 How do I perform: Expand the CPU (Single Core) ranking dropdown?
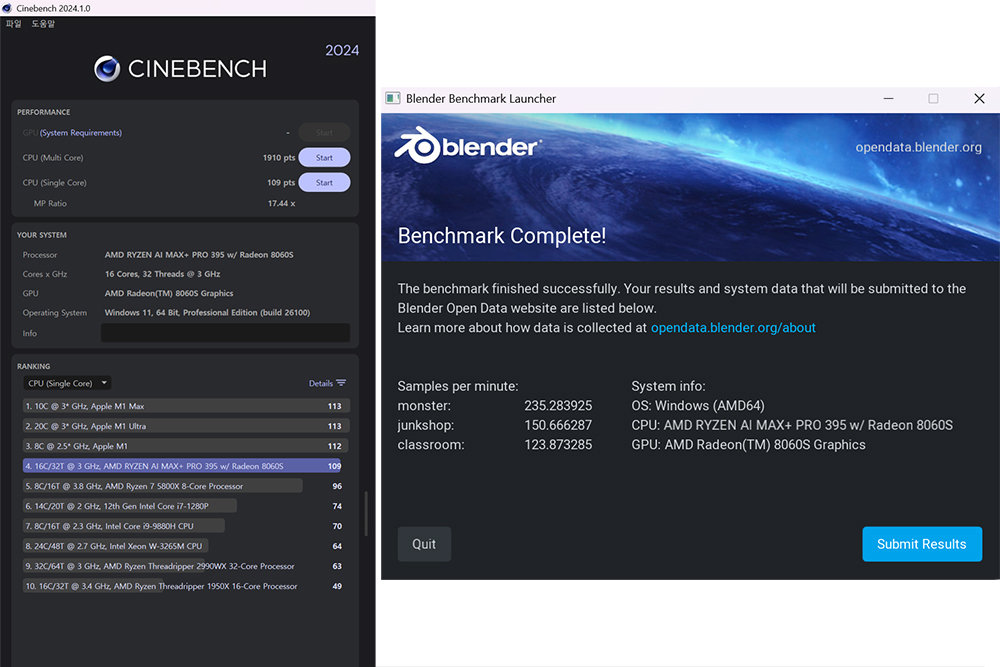67,383
